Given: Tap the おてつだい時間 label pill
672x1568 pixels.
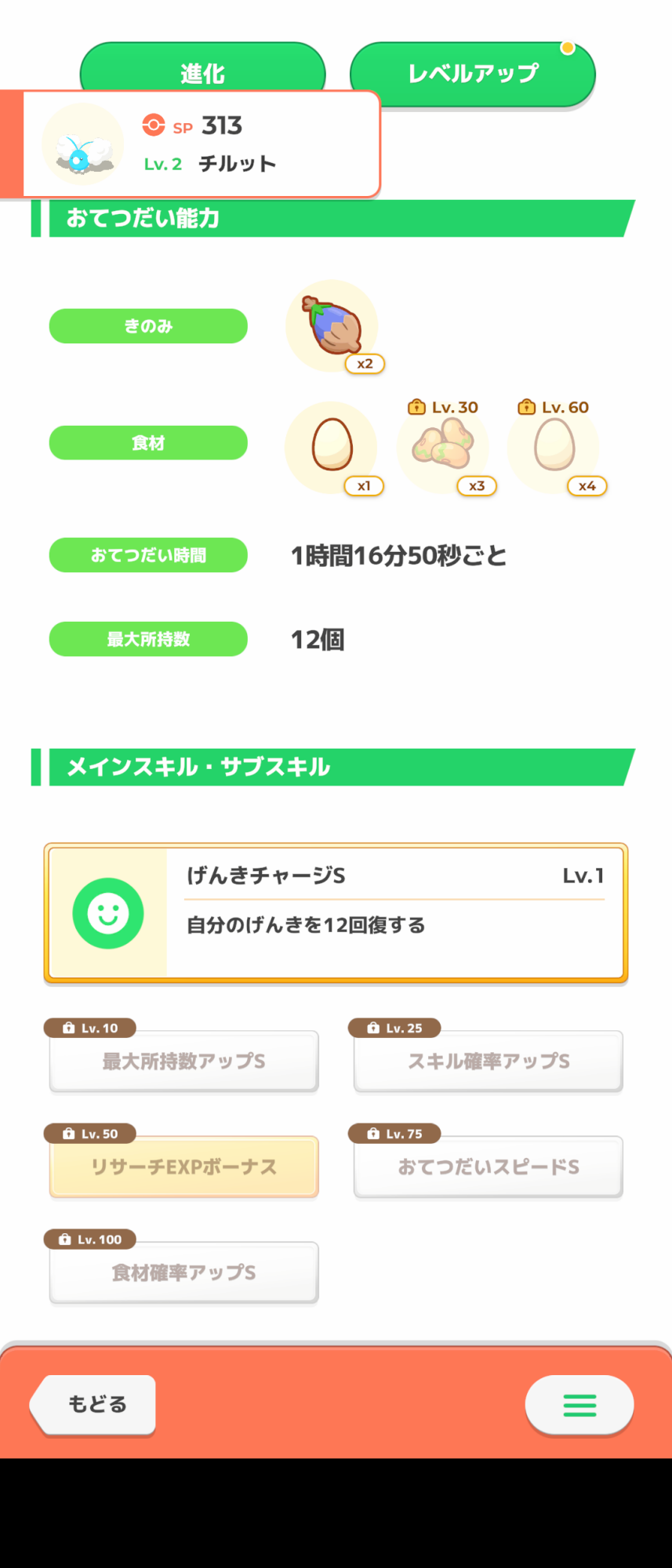Looking at the screenshot, I should [x=148, y=555].
